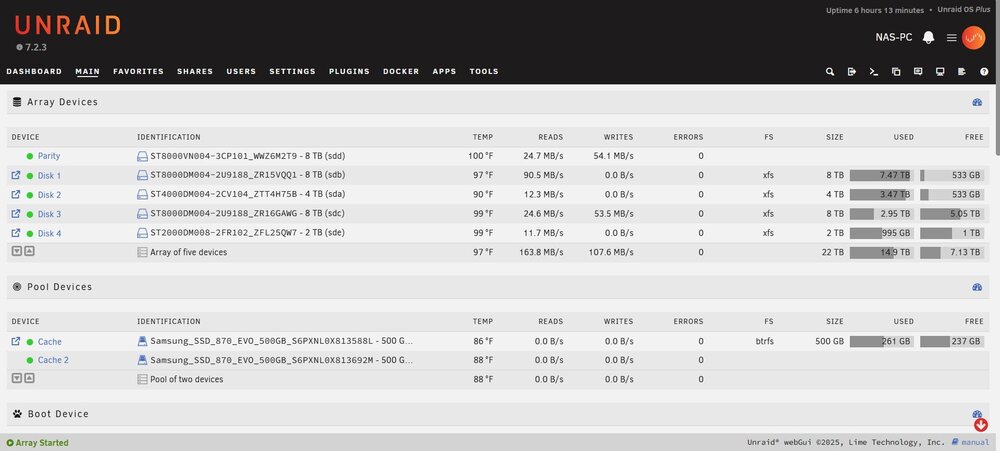Open the notifications bell
This screenshot has height=451, width=1000.
[929, 38]
